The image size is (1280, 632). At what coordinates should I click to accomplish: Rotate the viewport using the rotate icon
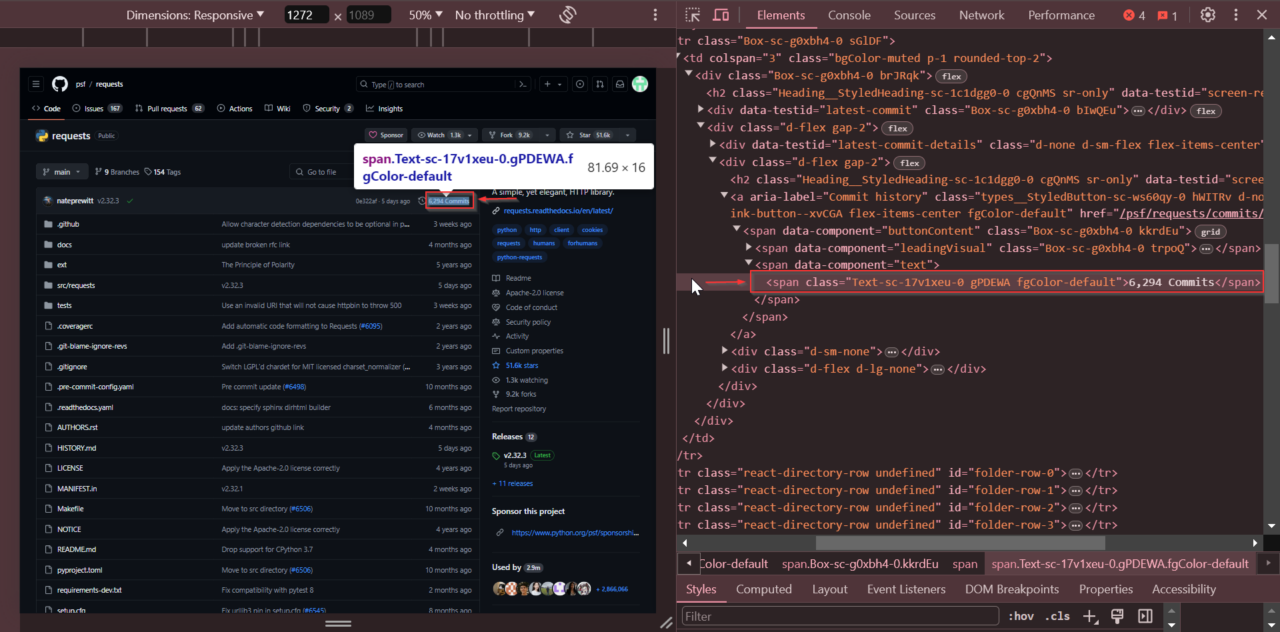pyautogui.click(x=568, y=15)
